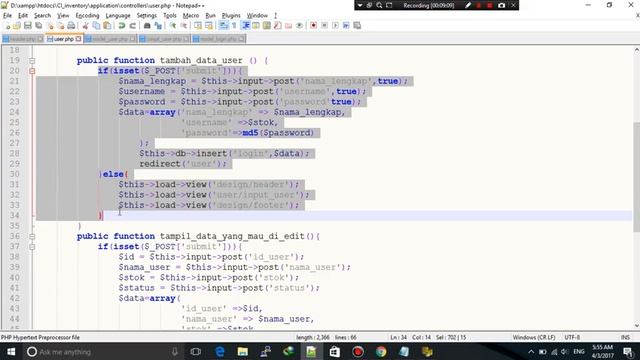Click line number 28 in the margin

click(15, 153)
